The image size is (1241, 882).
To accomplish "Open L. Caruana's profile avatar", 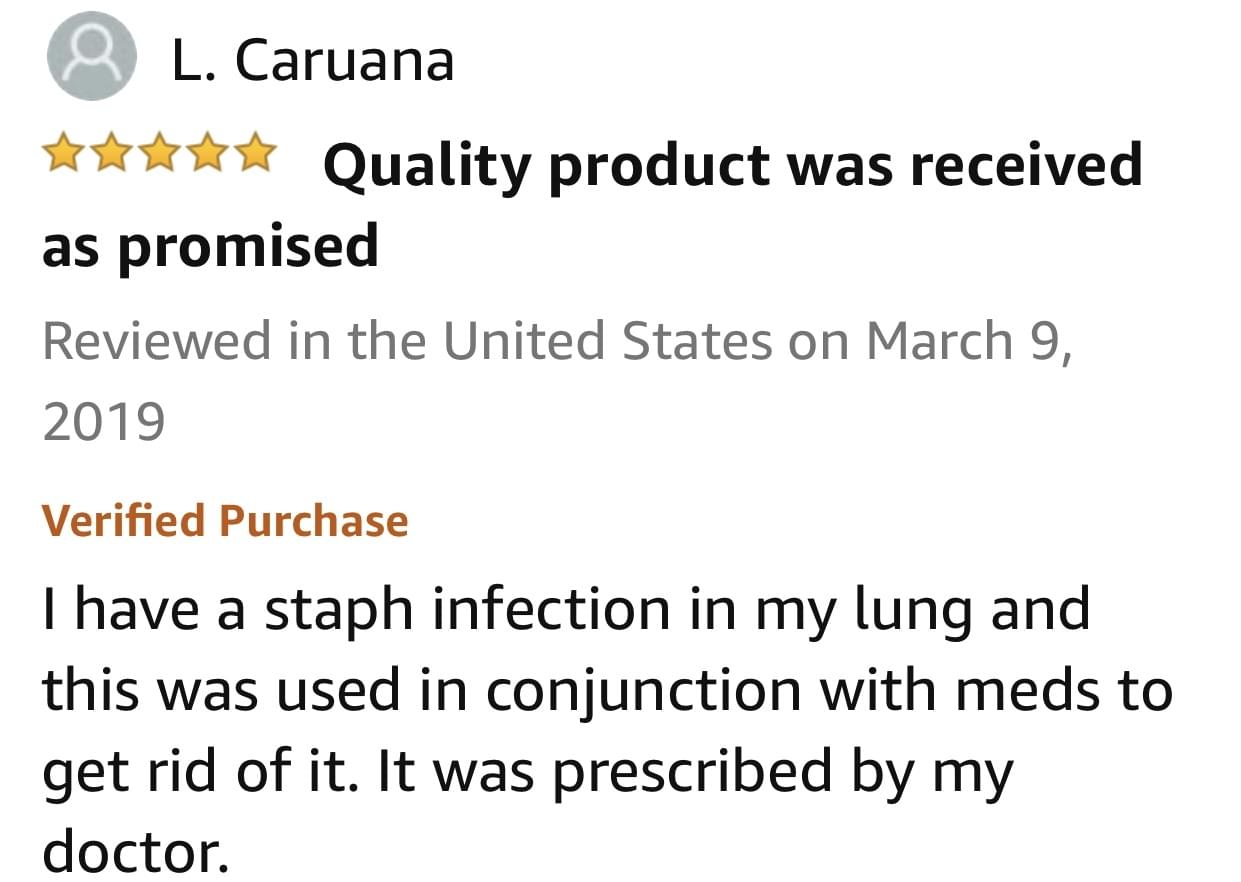I will [x=91, y=57].
